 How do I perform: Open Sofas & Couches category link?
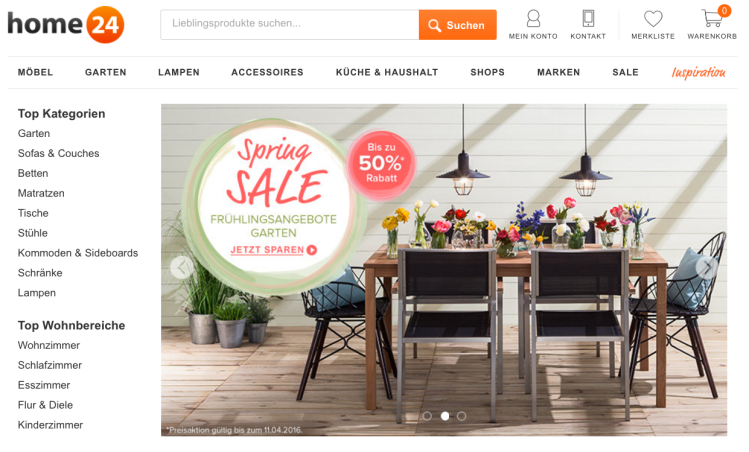click(x=58, y=153)
